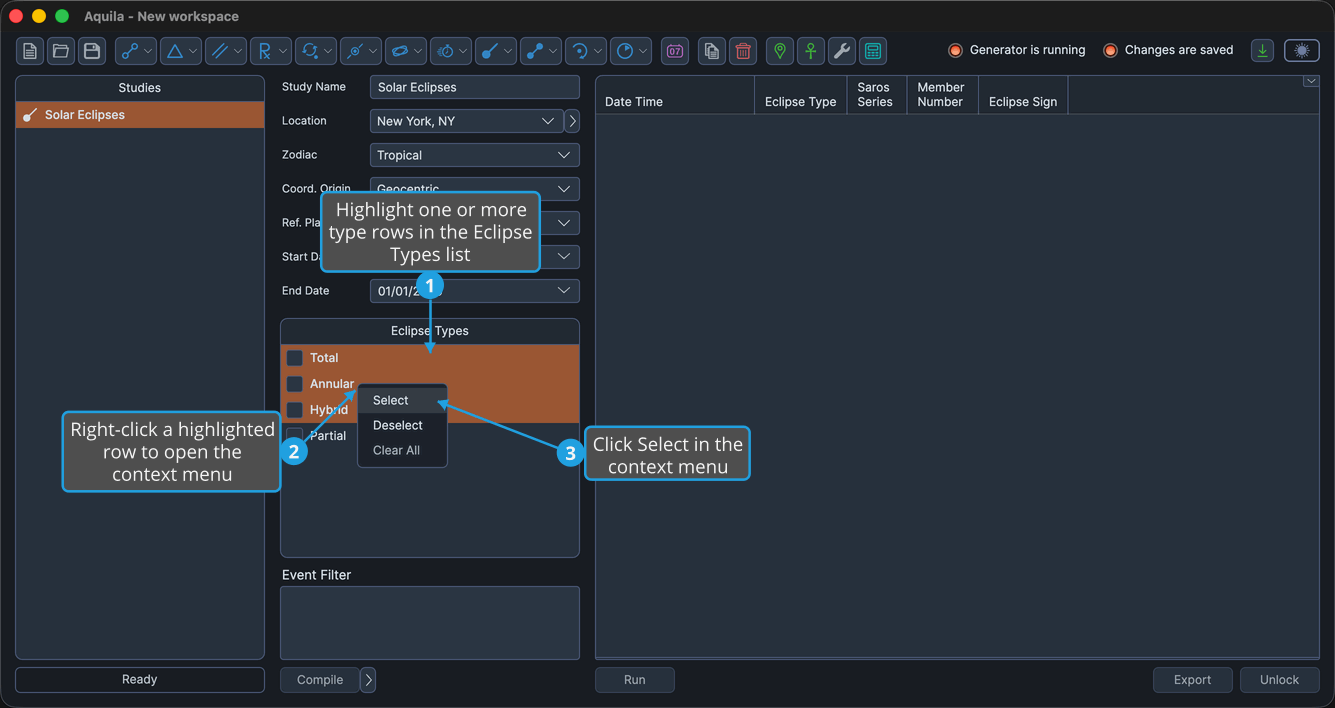Viewport: 1335px width, 708px height.
Task: Save workspace with floppy disk icon
Action: pyautogui.click(x=92, y=51)
